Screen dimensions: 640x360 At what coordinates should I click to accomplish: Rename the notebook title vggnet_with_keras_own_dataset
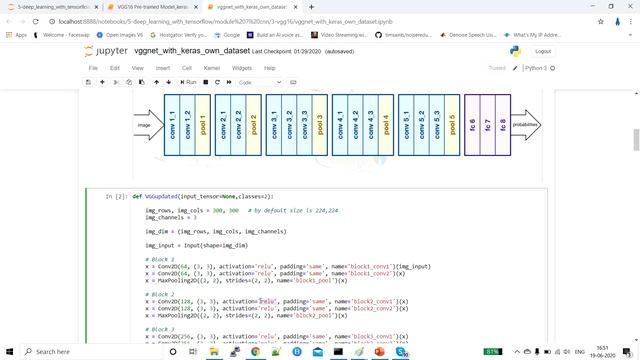192,51
